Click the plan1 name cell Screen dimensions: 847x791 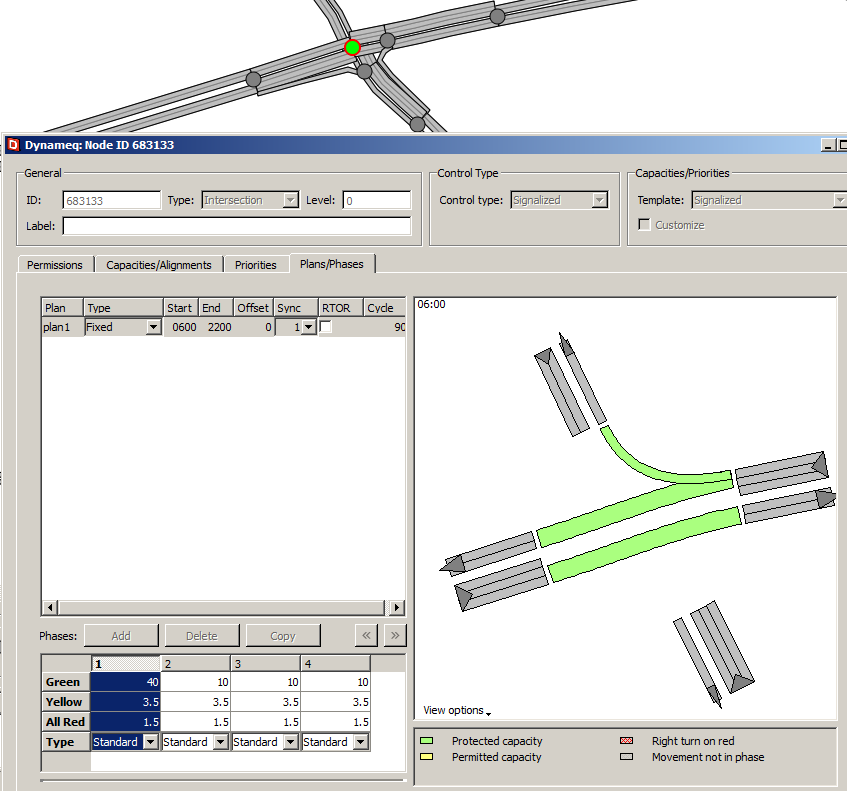click(63, 327)
